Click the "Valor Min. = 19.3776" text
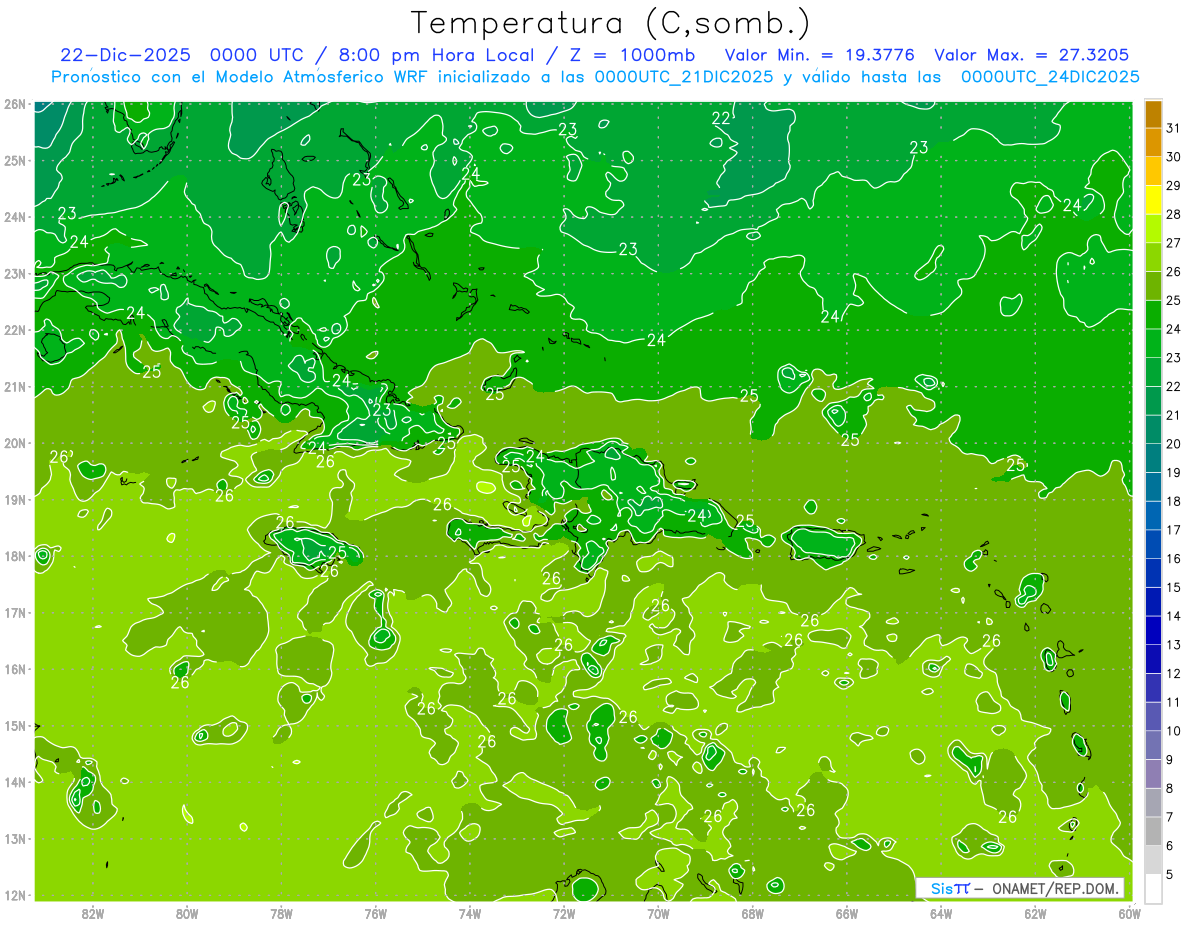The image size is (1200, 927). point(820,55)
